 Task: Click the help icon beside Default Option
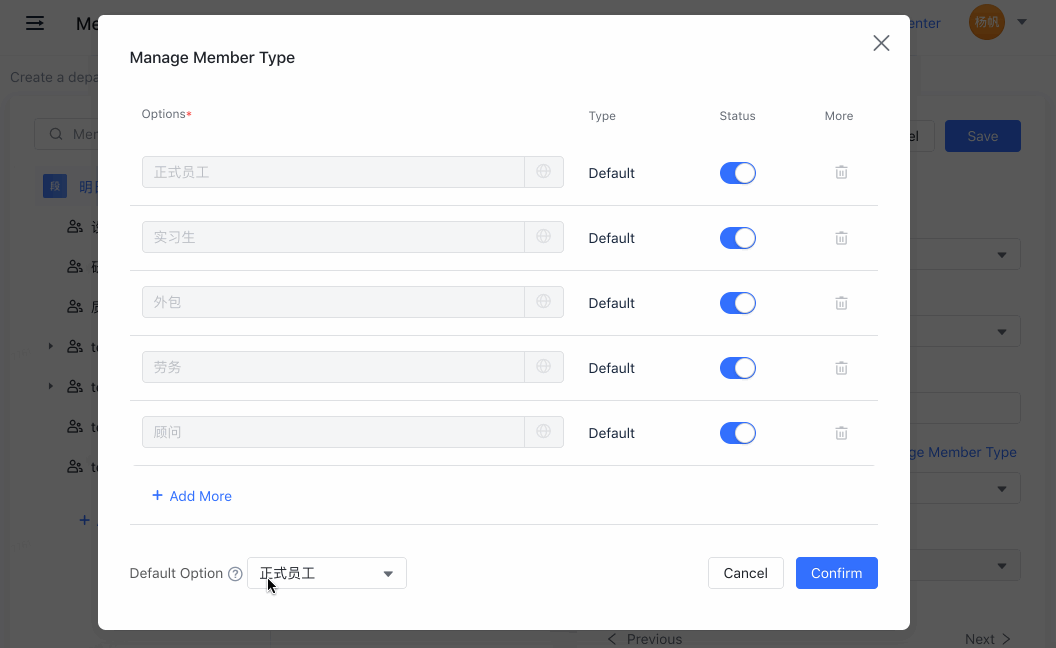pyautogui.click(x=235, y=573)
